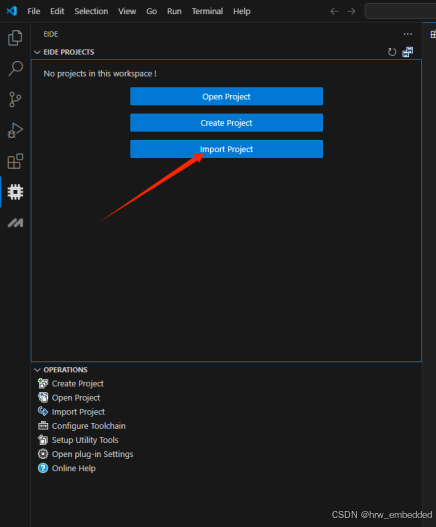Open the bottom activity bar icon below the EIDE chip
Image resolution: width=436 pixels, height=527 pixels.
pyautogui.click(x=15, y=222)
